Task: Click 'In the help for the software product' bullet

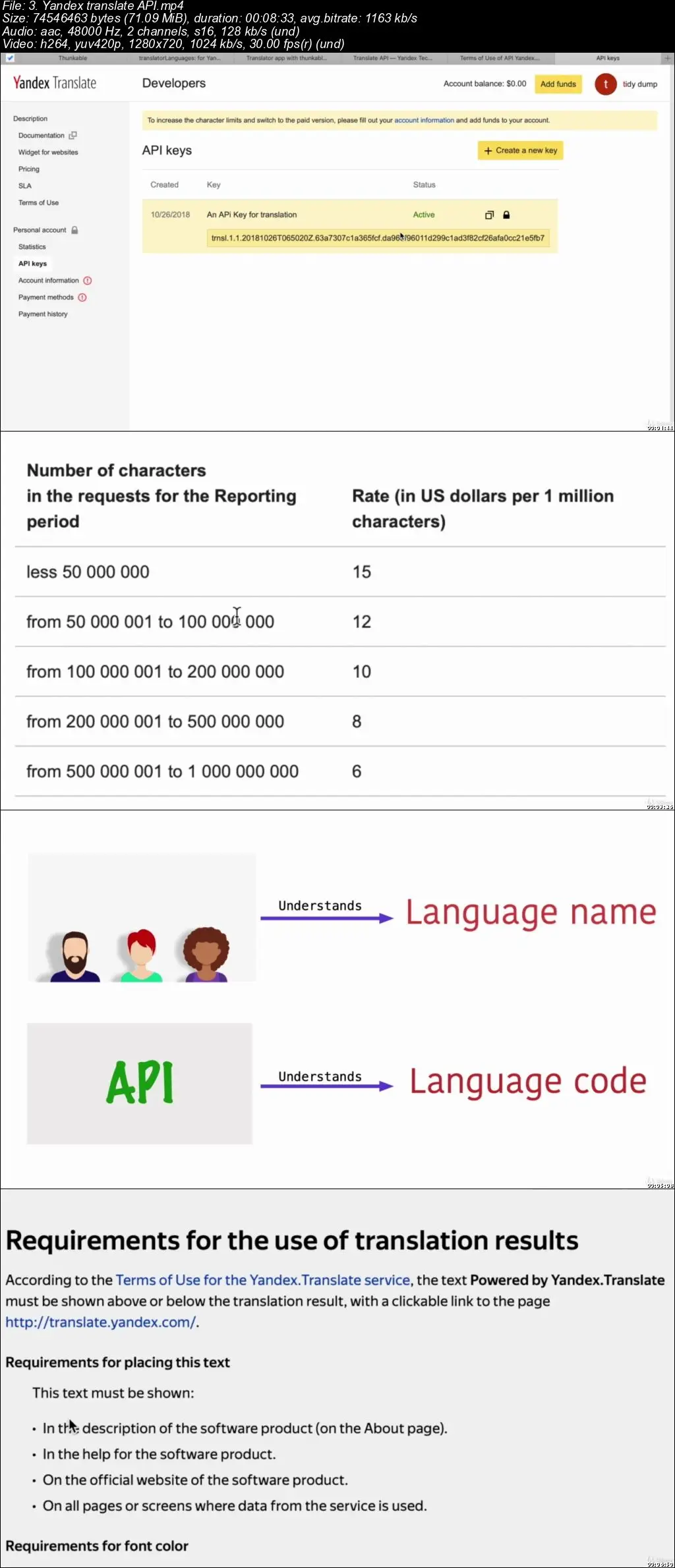Action: pyautogui.click(x=159, y=1454)
